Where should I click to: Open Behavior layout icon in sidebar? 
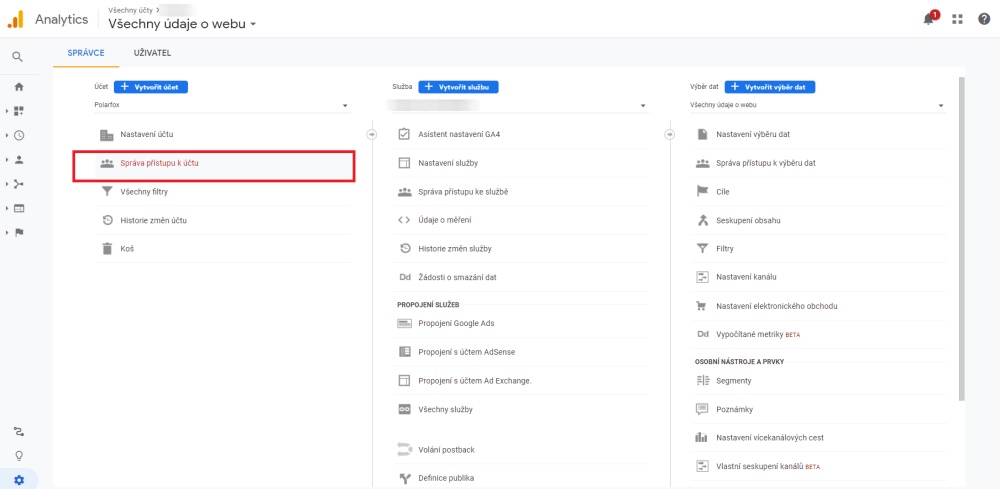pos(18,208)
